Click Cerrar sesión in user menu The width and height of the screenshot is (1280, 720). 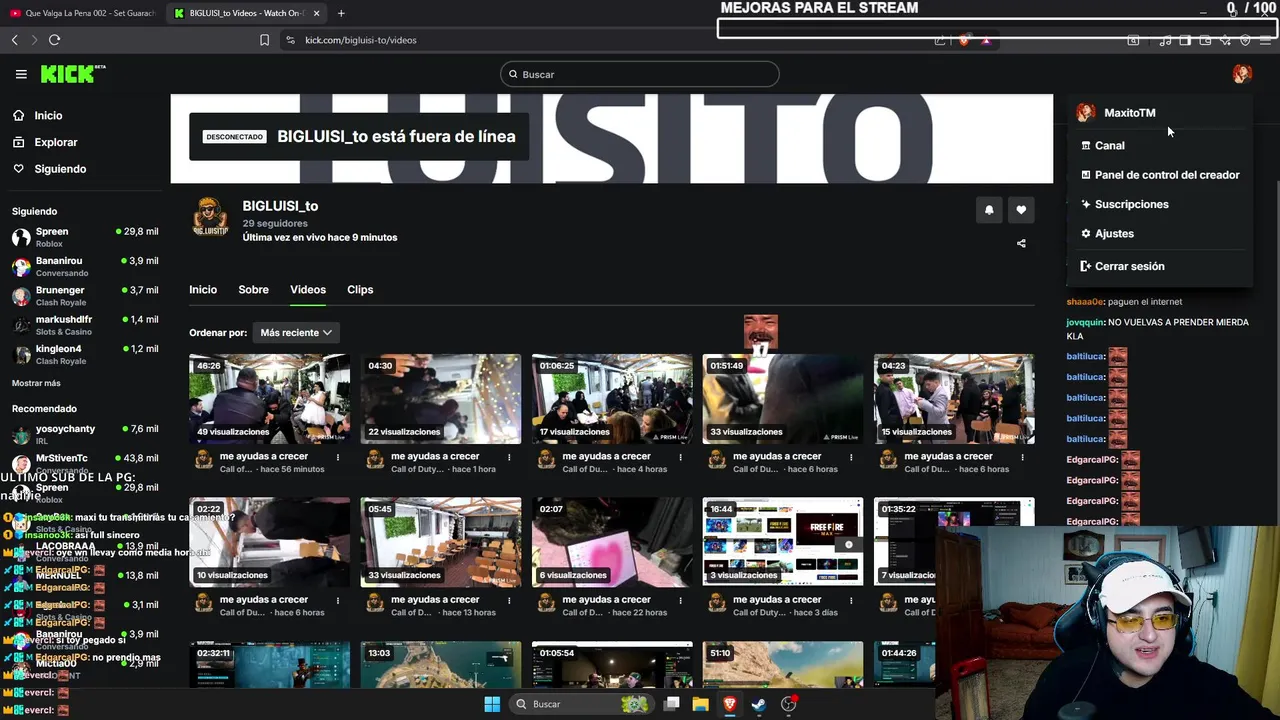[1122, 266]
